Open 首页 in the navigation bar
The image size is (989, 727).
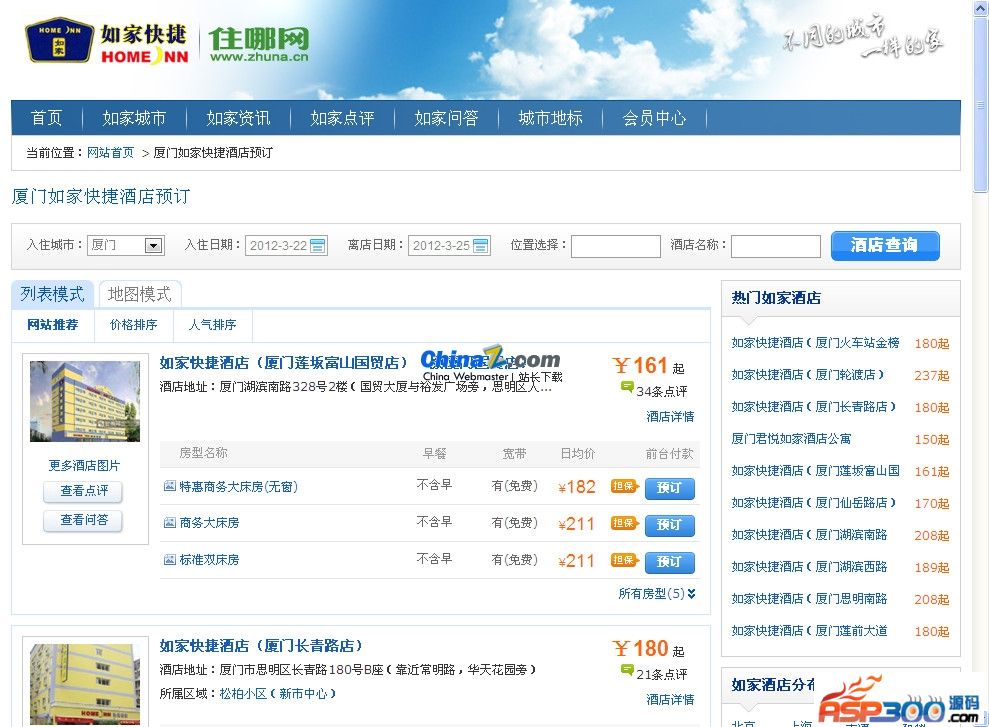pos(47,118)
